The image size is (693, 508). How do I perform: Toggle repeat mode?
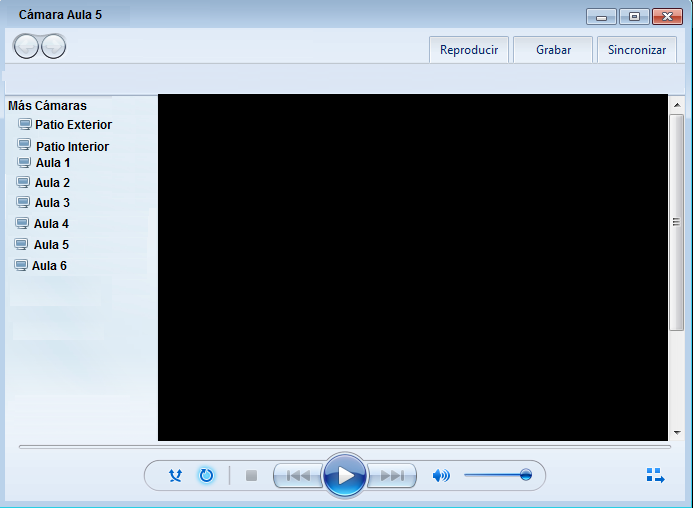coord(206,476)
